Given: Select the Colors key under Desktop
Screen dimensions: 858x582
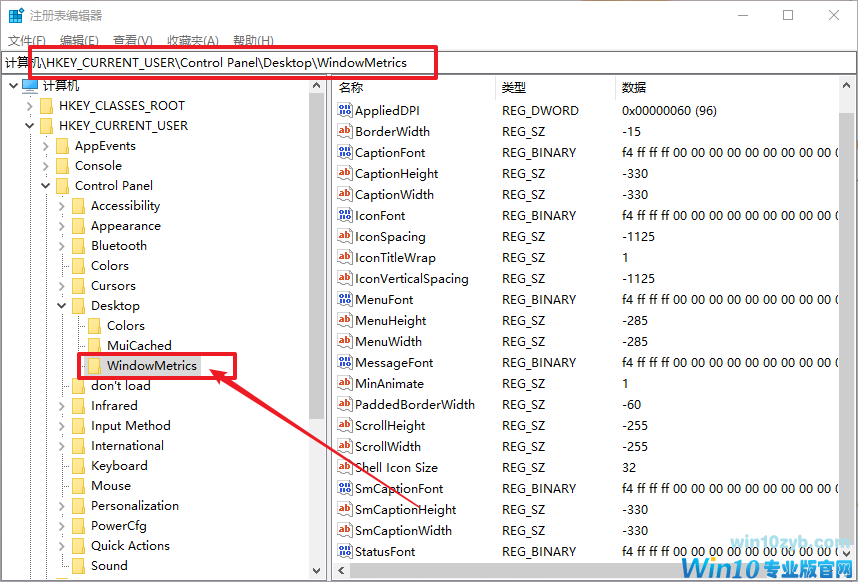Looking at the screenshot, I should [126, 325].
